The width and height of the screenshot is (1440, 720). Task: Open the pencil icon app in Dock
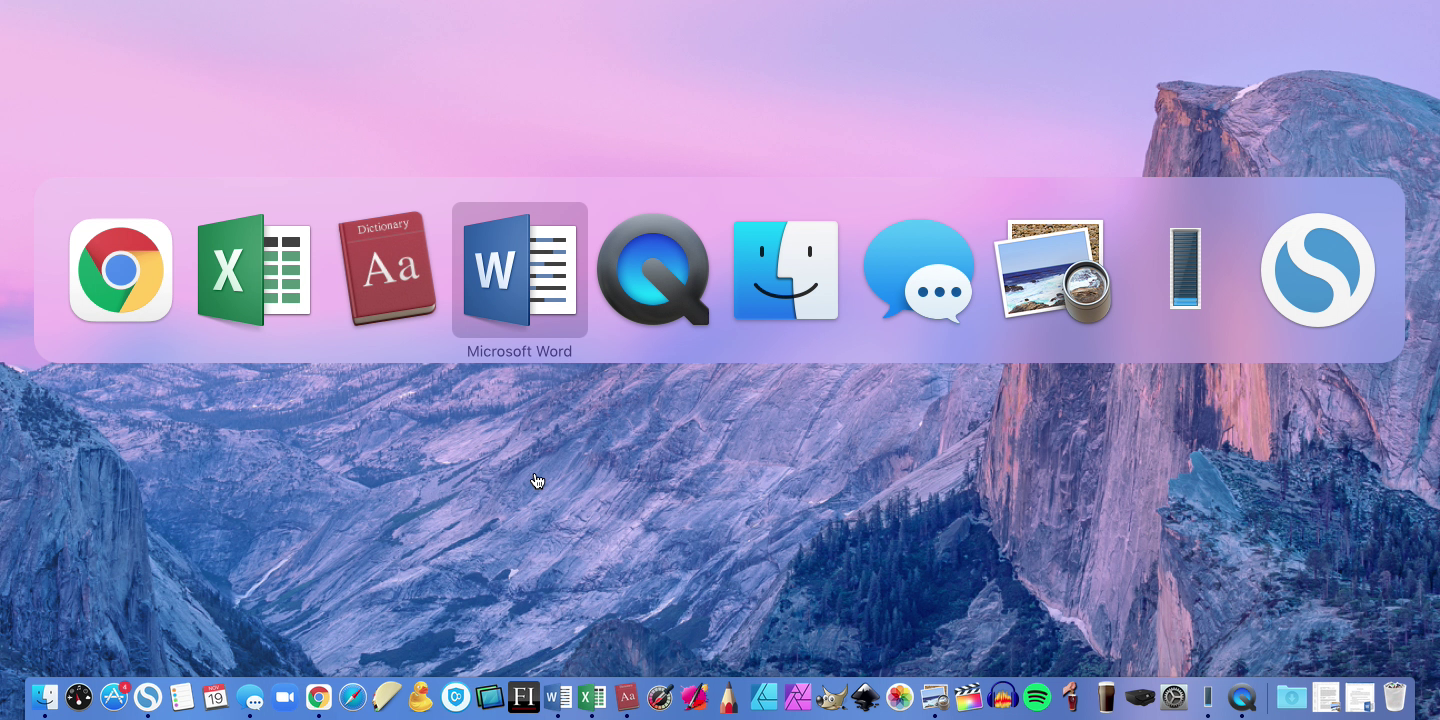coord(729,697)
